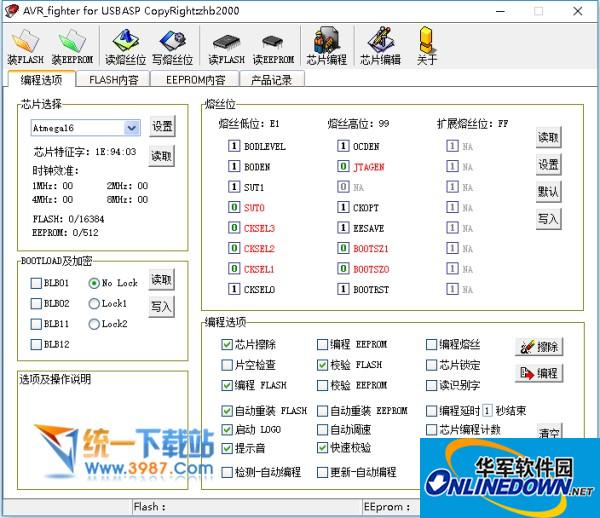The width and height of the screenshot is (600, 518).
Task: Click the 装EEPROM load EEPROM icon
Action: [72, 46]
